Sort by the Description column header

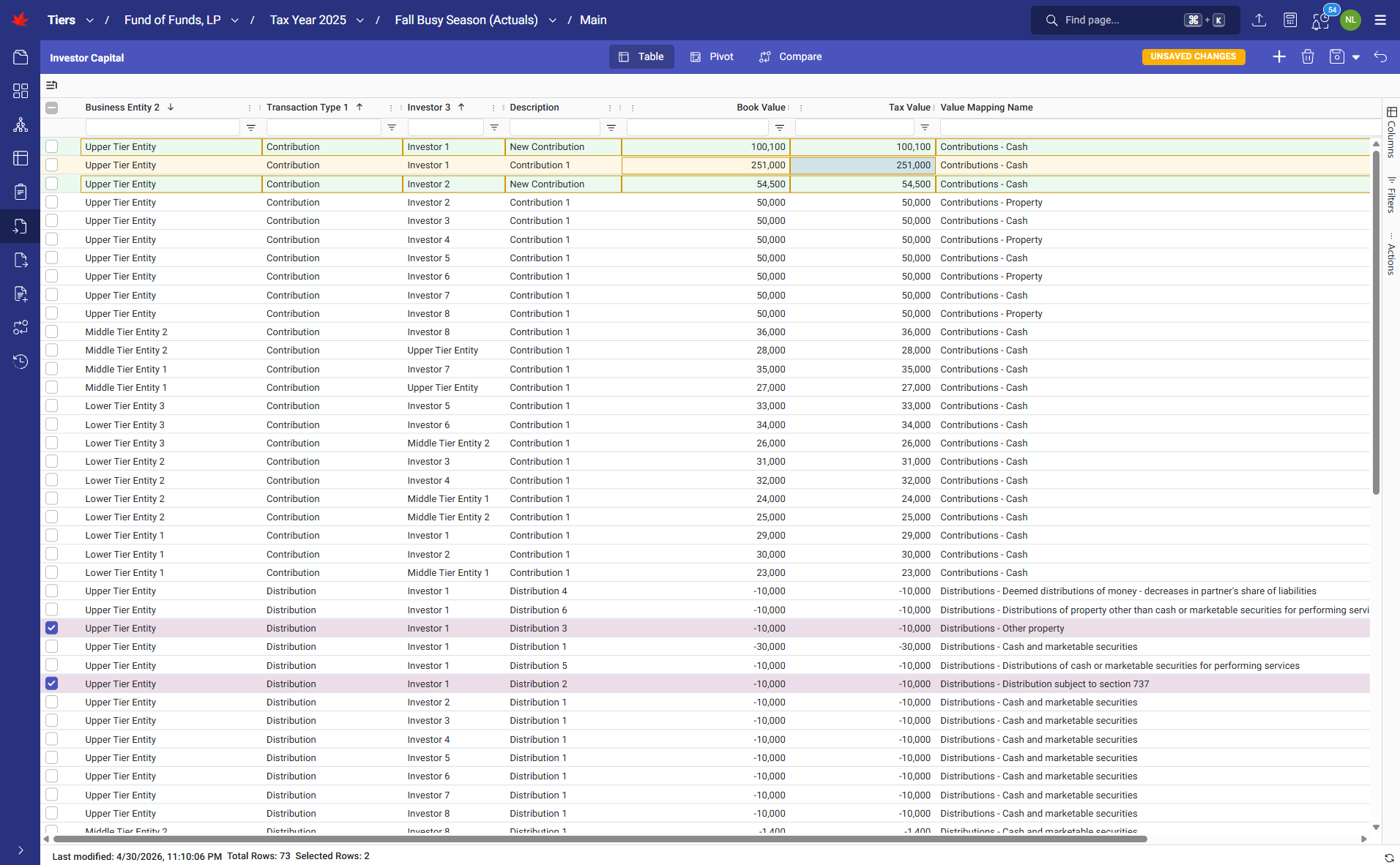pyautogui.click(x=535, y=108)
